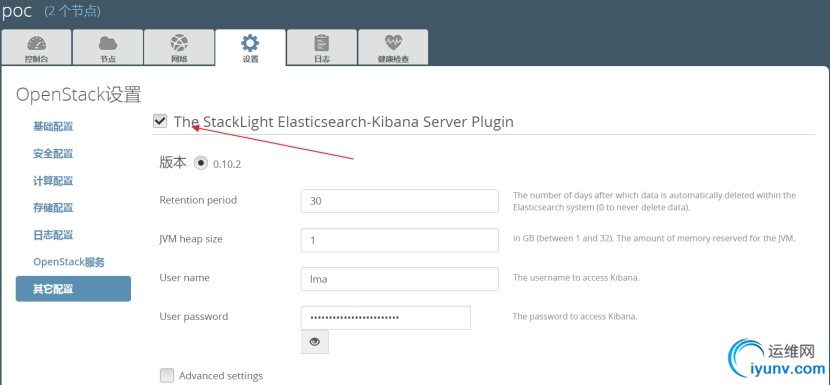
Task: Click the JVM heap size input
Action: click(x=400, y=240)
